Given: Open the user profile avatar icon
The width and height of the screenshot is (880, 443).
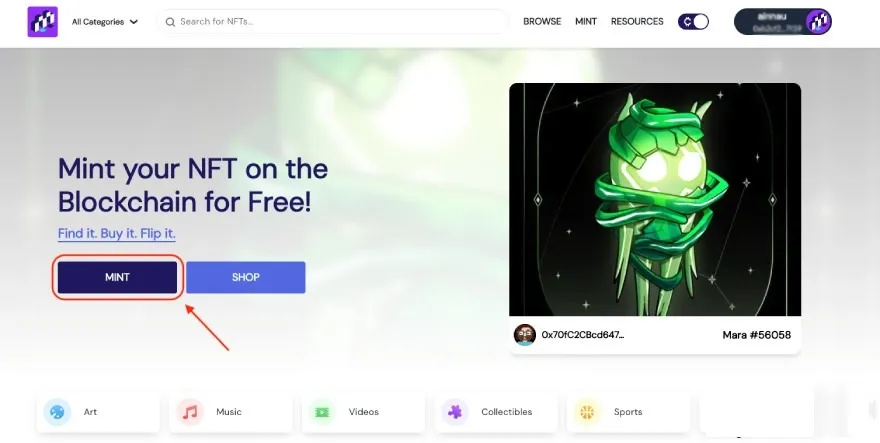Looking at the screenshot, I should (x=818, y=22).
